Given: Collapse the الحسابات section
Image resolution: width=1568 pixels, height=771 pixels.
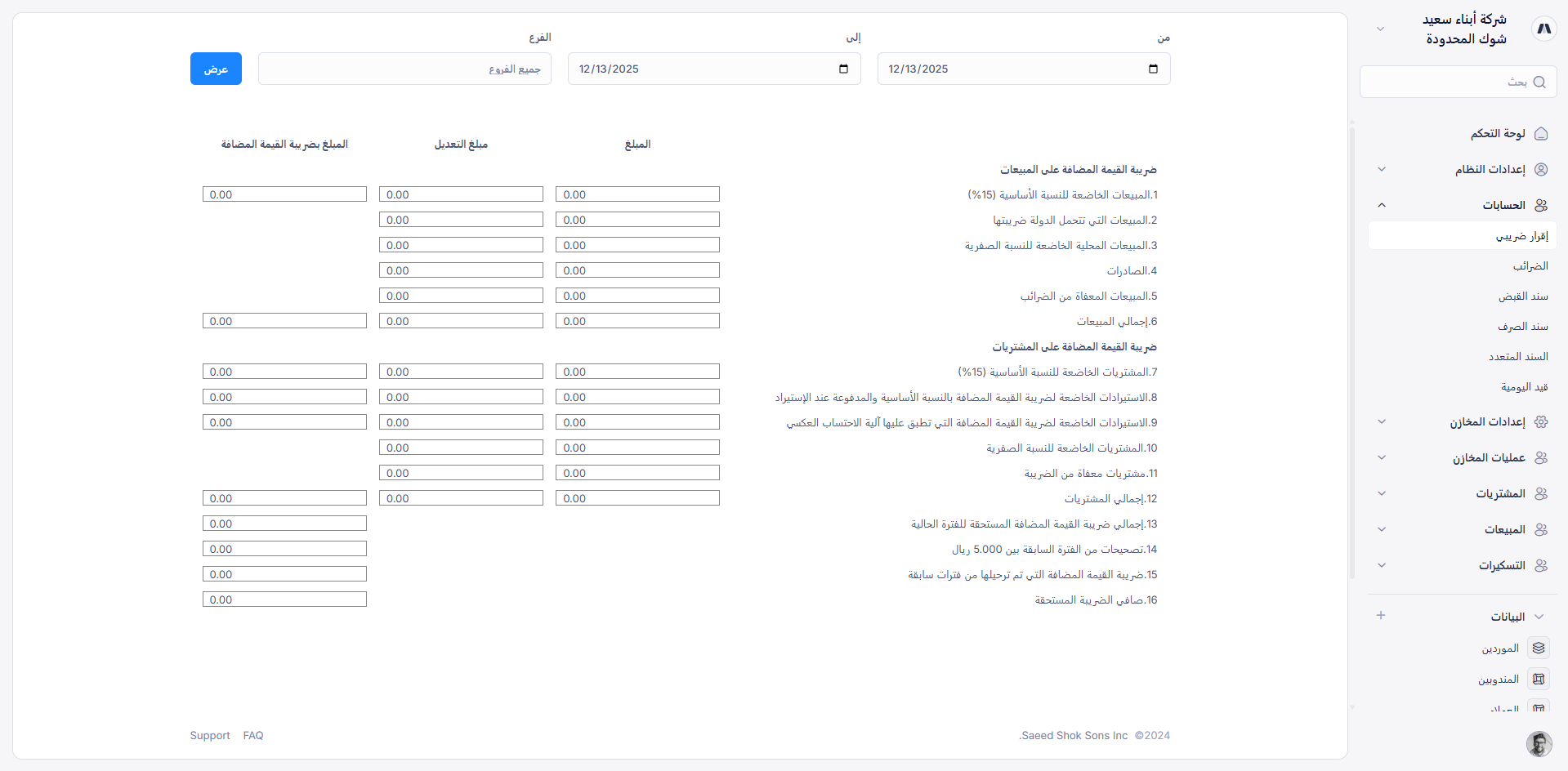Looking at the screenshot, I should (1383, 205).
